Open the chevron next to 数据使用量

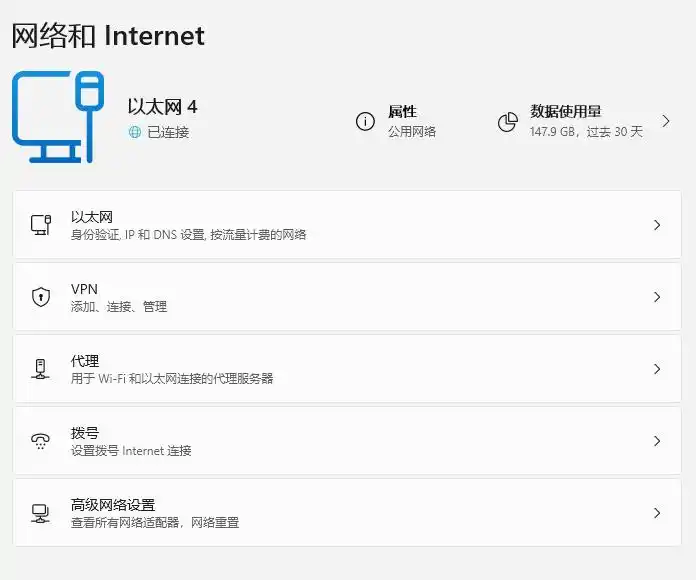[666, 121]
